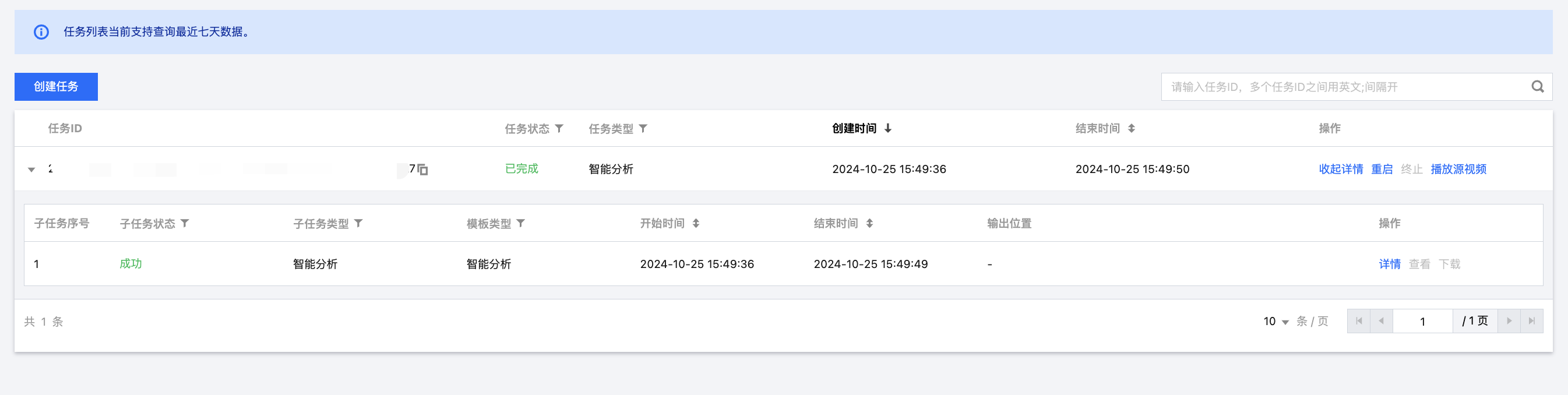The width and height of the screenshot is (1568, 395).
Task: Sort subtasks by 开始时间
Action: [696, 223]
